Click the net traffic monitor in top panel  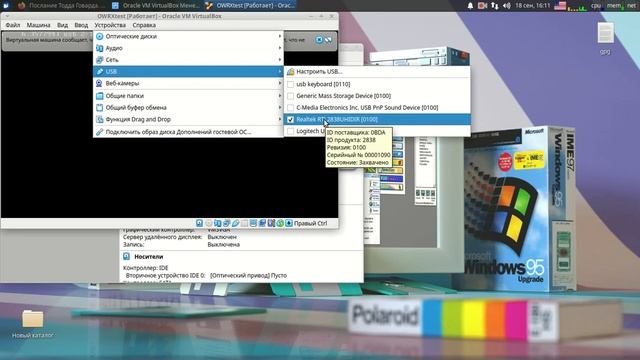[631, 6]
